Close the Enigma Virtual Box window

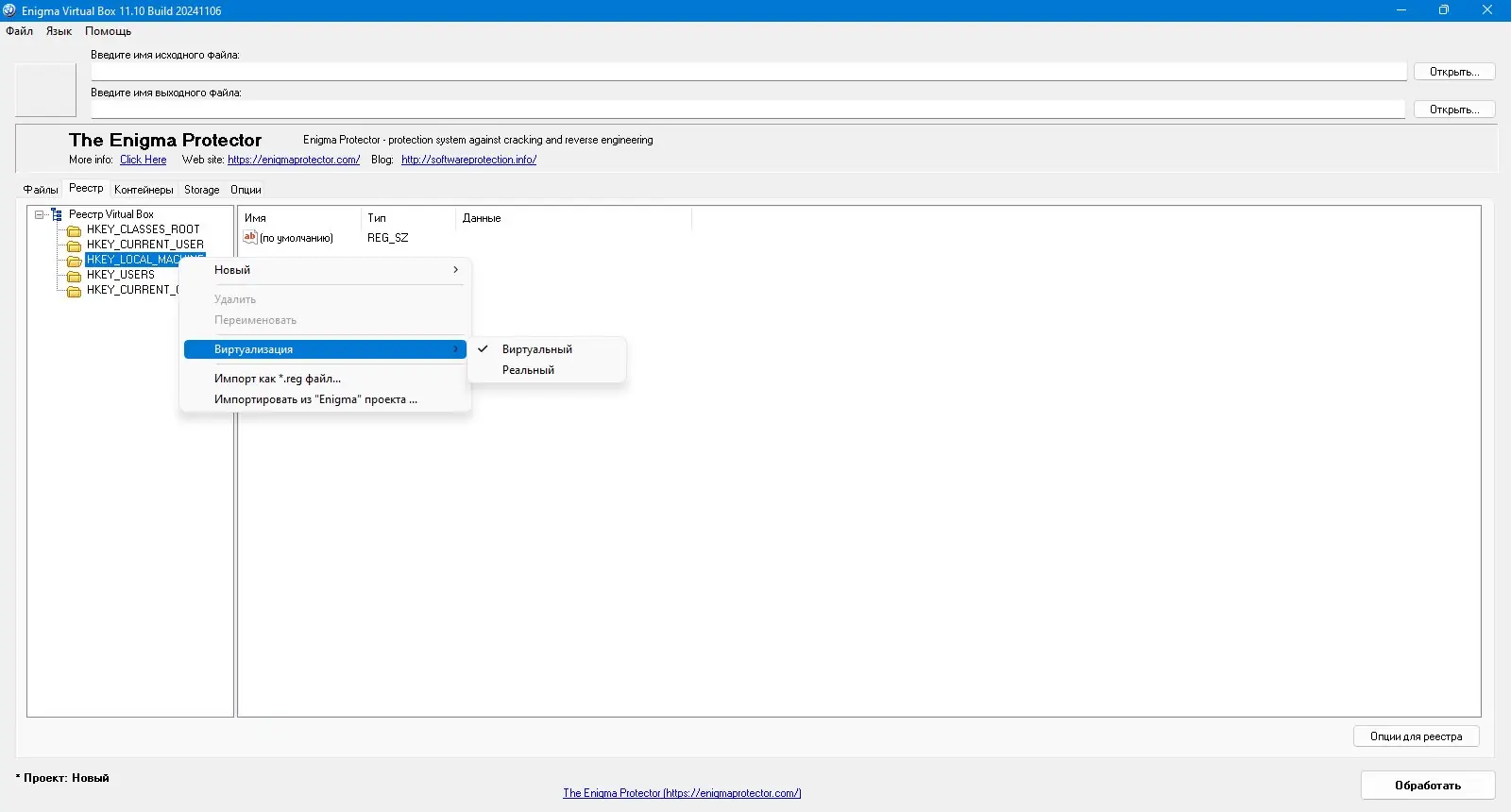click(1487, 10)
